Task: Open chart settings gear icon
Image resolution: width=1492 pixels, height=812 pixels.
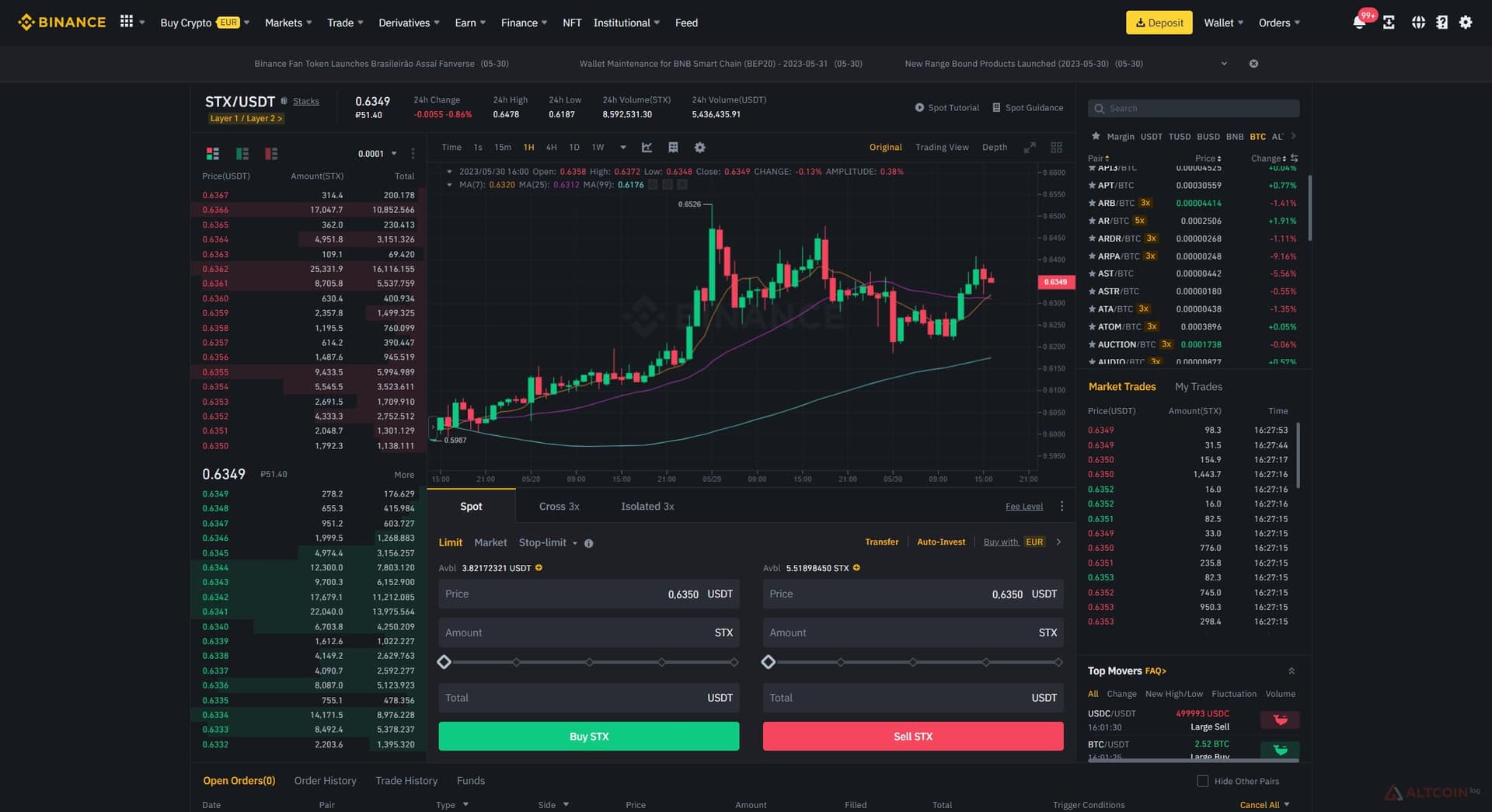Action: tap(699, 147)
